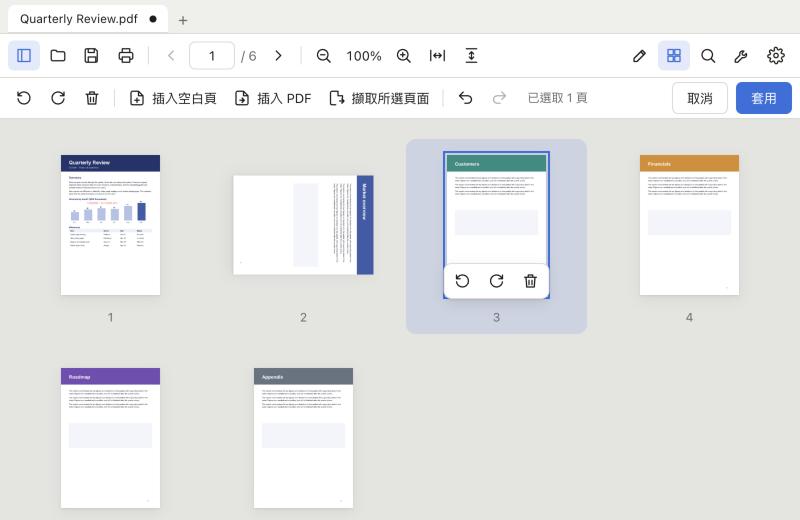Viewport: 800px width, 520px height.
Task: Click 插入 PDF button
Action: pyautogui.click(x=272, y=98)
